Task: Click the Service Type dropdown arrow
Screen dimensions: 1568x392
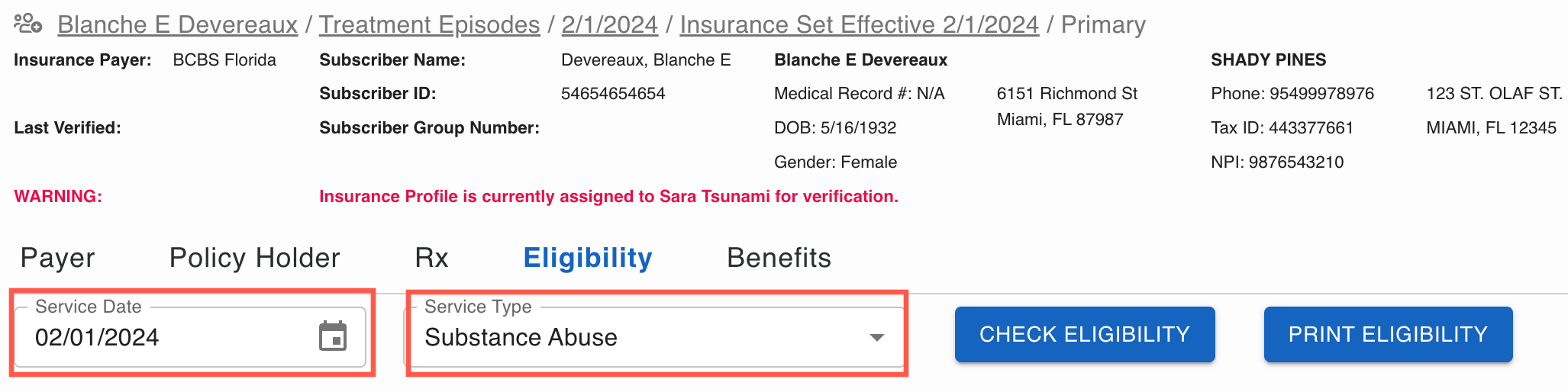Action: click(x=877, y=337)
